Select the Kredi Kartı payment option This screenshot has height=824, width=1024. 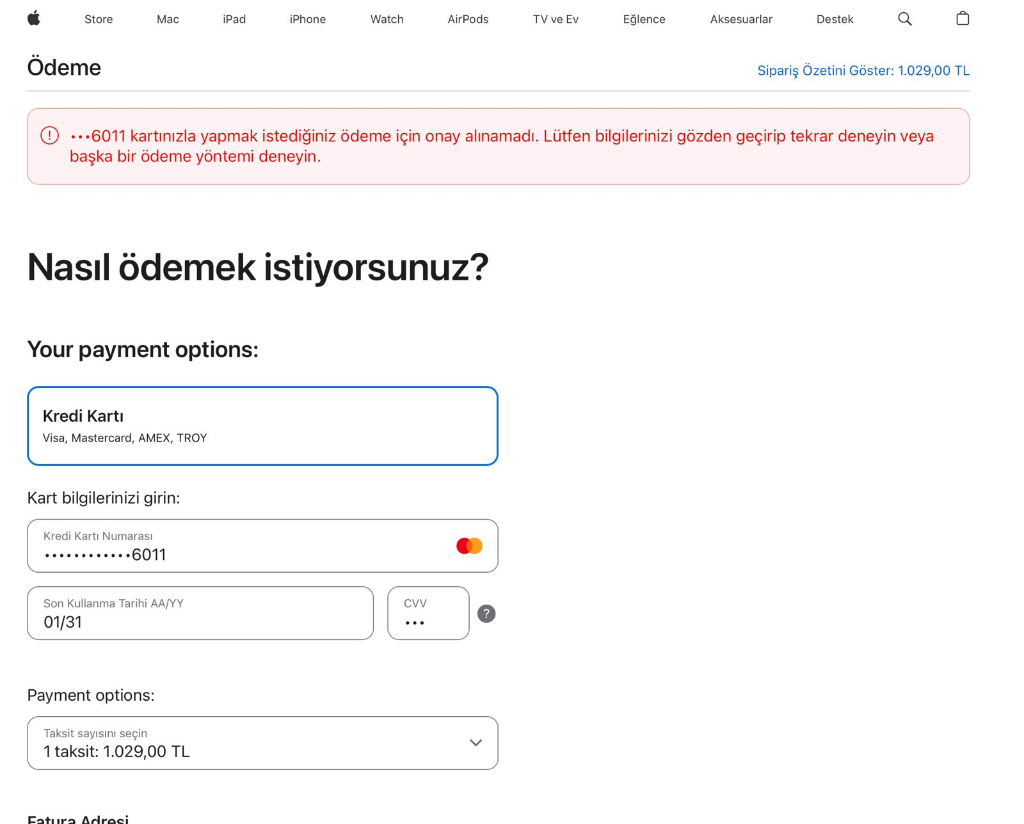point(263,425)
